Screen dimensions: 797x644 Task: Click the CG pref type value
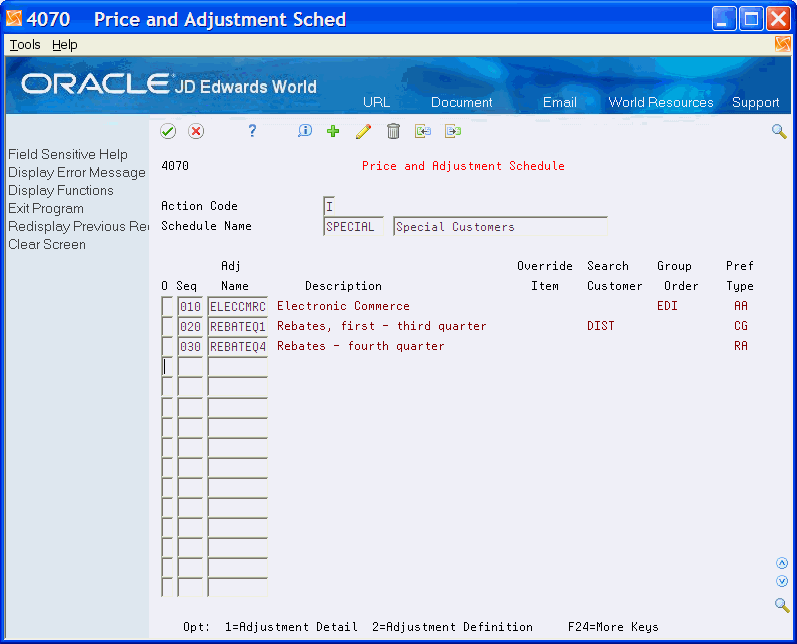click(741, 326)
